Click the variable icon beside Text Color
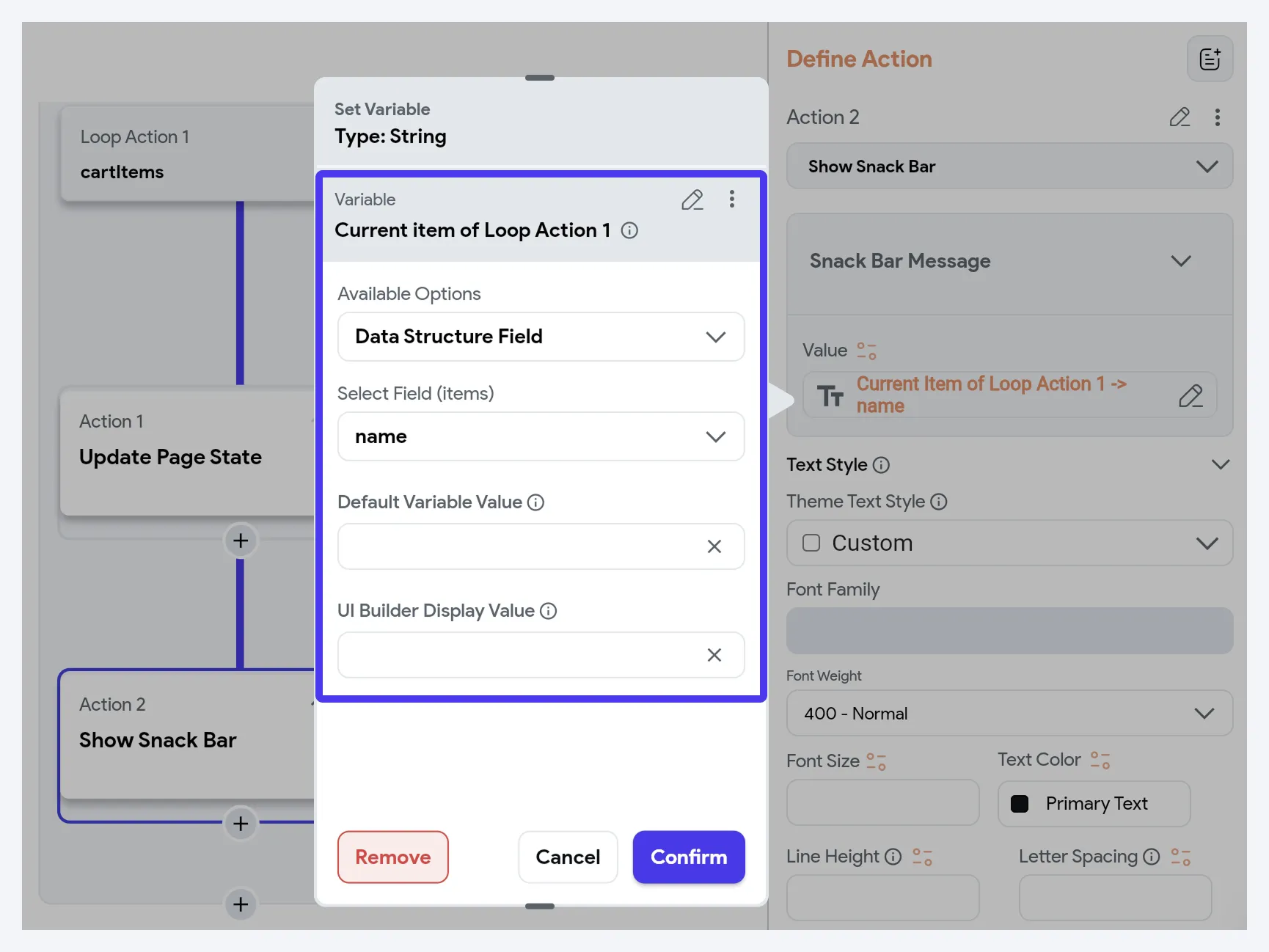This screenshot has width=1269, height=952. [1100, 760]
